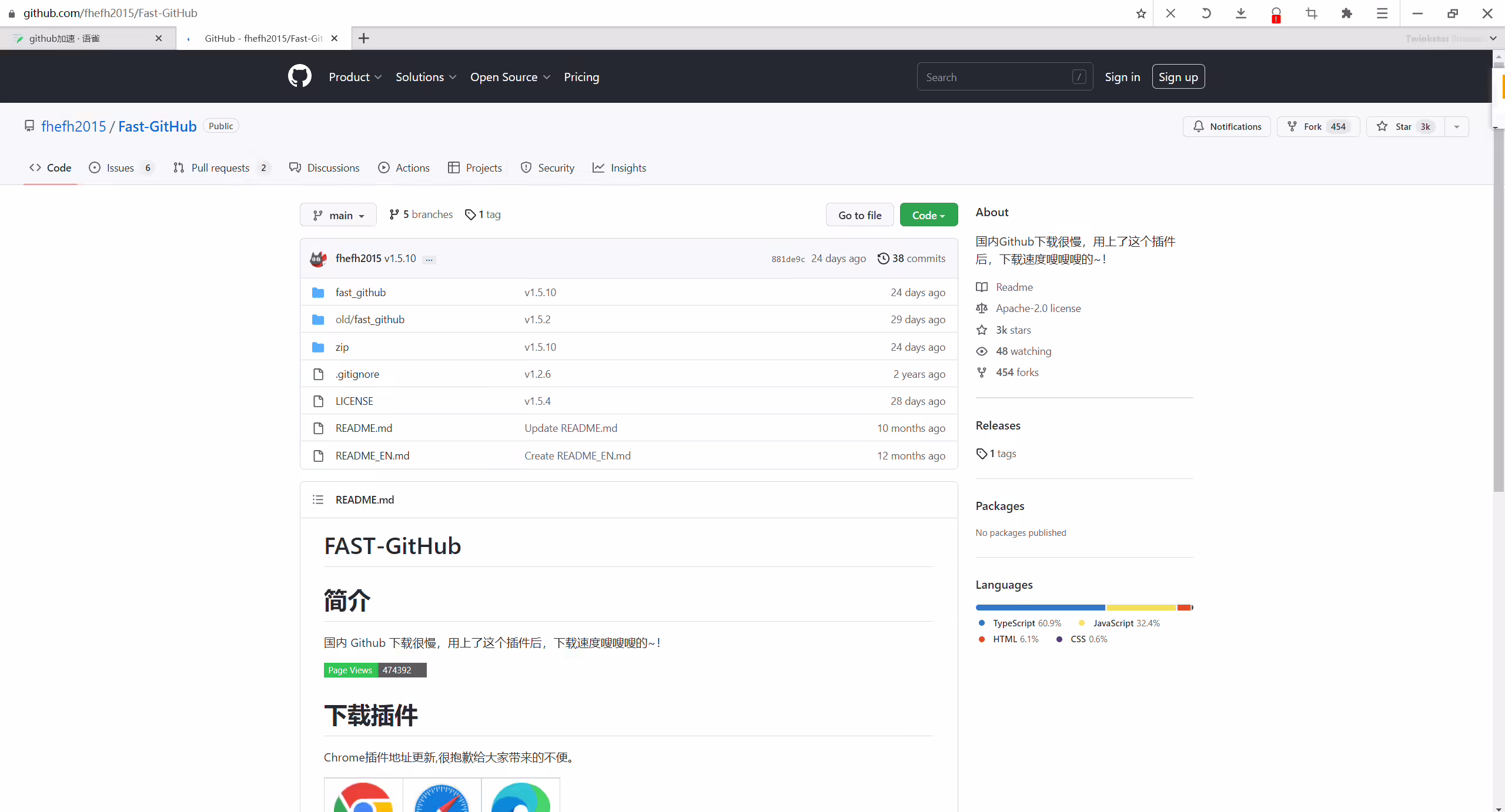This screenshot has width=1505, height=812.
Task: Click the Notifications bell button
Action: 1226,126
